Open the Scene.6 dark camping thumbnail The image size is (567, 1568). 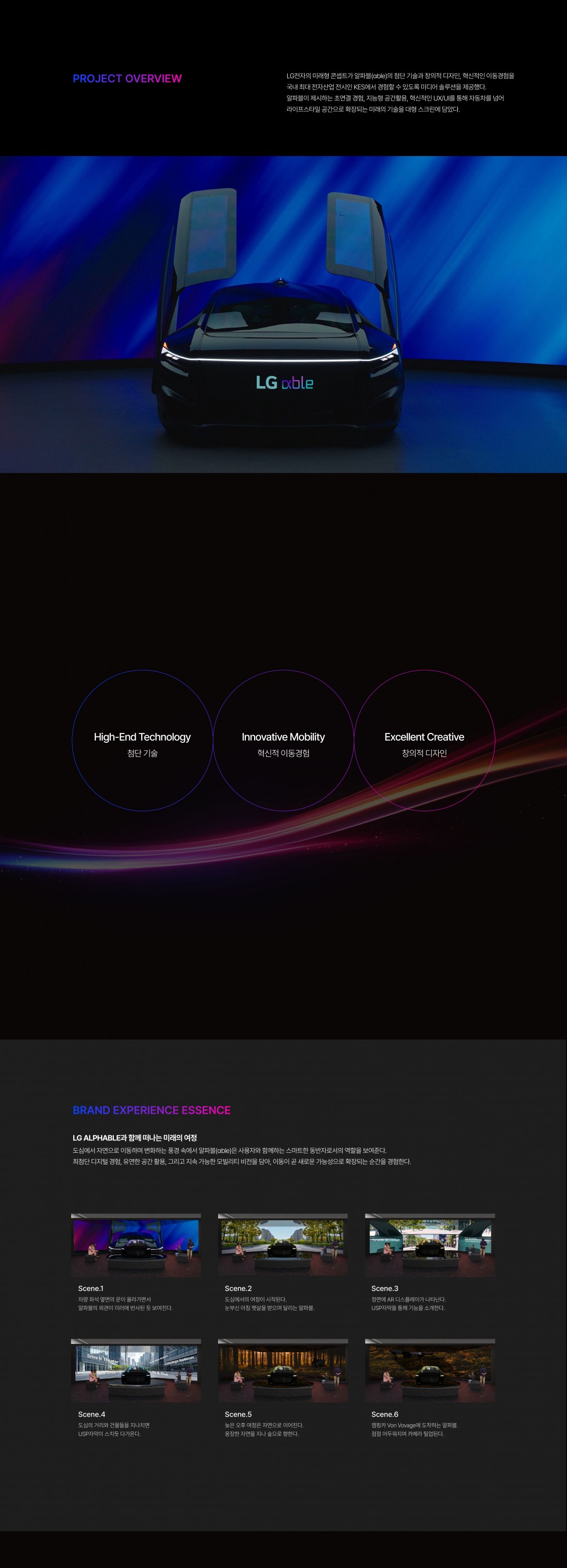pos(429,1370)
